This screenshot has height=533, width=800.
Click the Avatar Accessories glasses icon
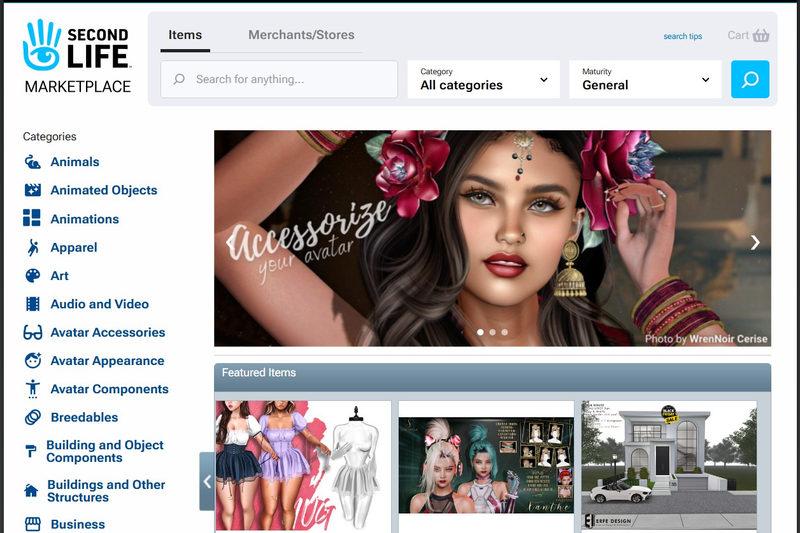33,333
